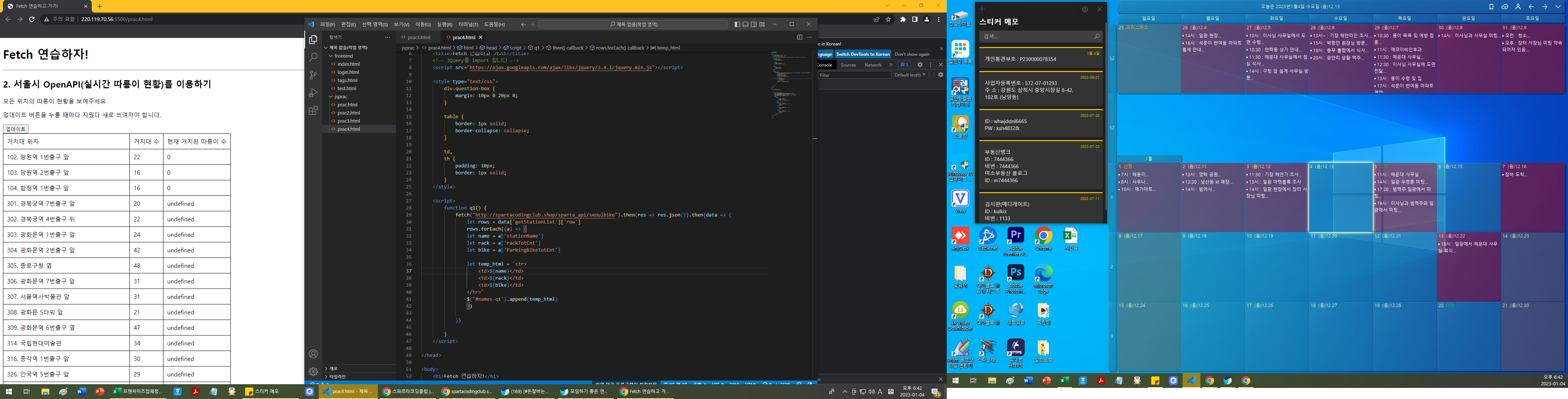Screen dimensions: 1568x399
Task: Toggle the VS Code bottom panel layout icon
Action: coord(746,24)
